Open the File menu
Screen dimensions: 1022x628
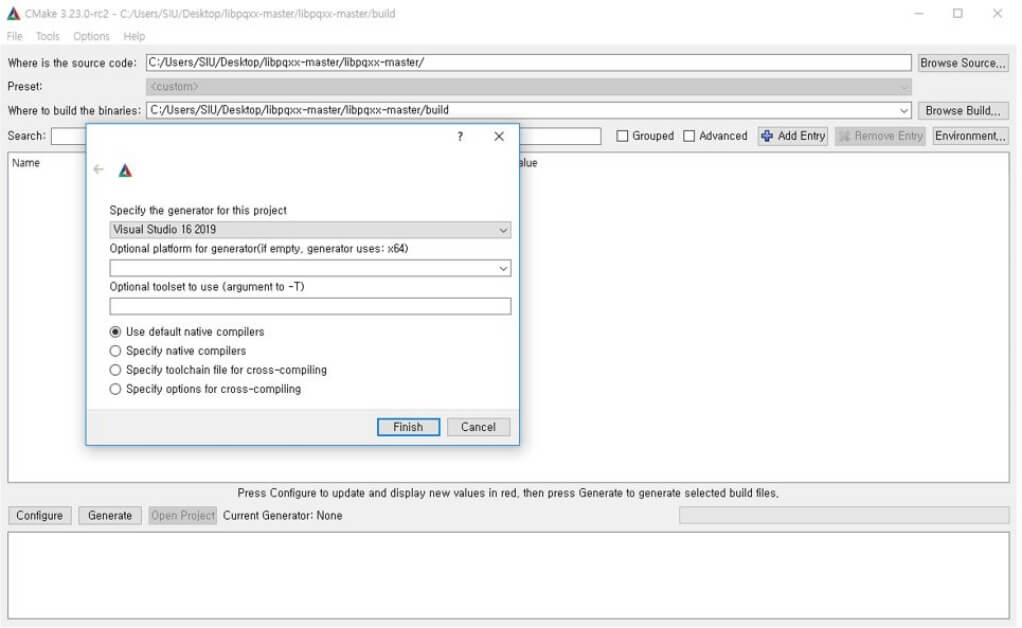click(14, 36)
